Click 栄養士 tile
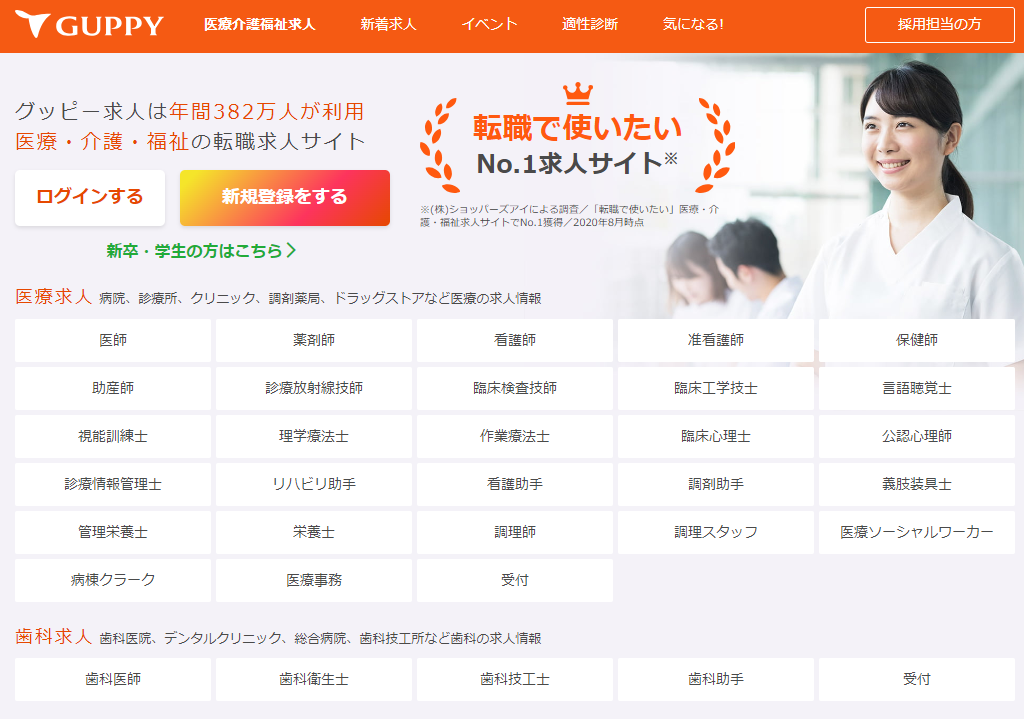Viewport: 1024px width, 719px height. pos(314,532)
